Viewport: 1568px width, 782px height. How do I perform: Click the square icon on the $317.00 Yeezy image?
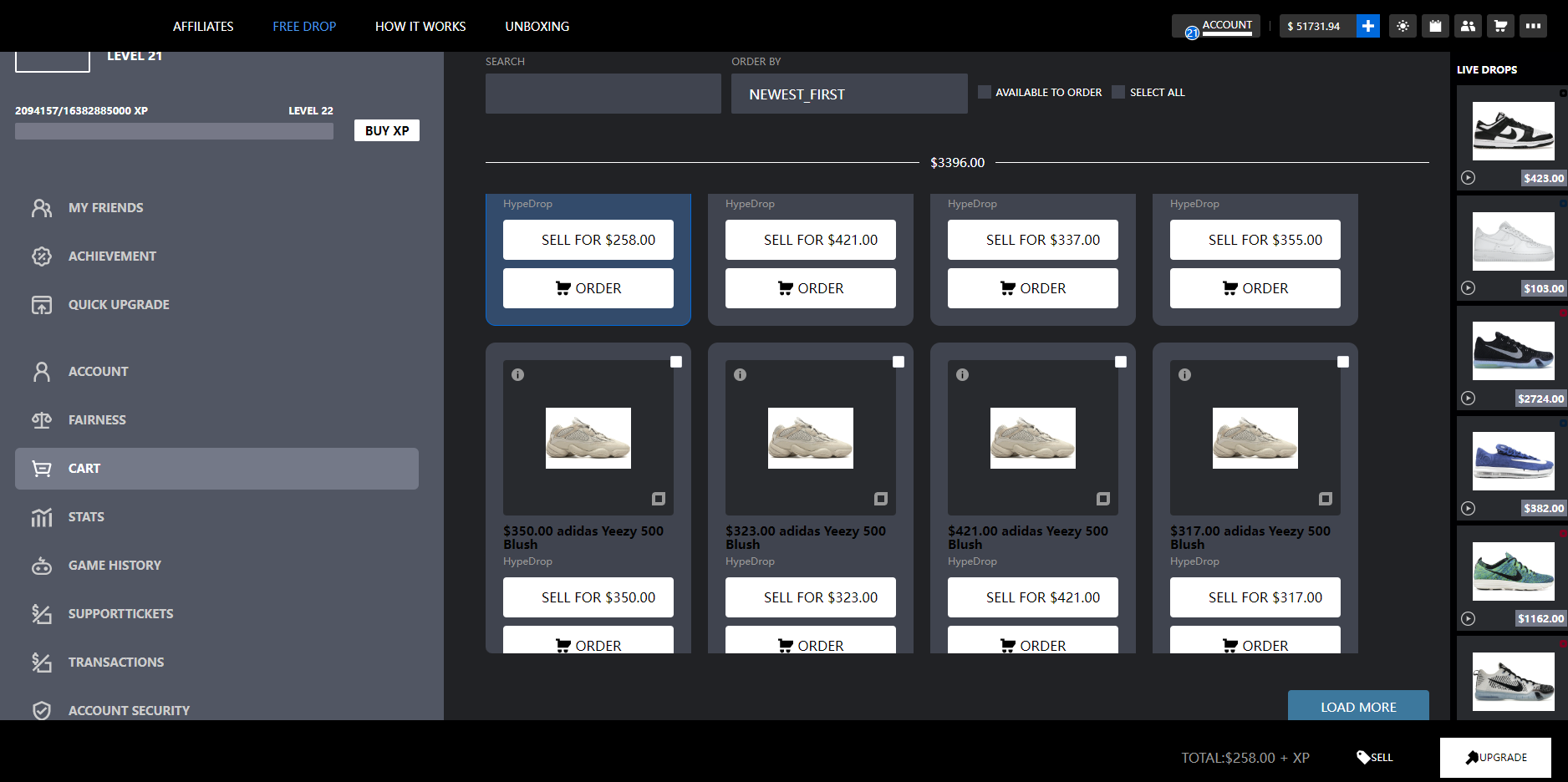click(x=1326, y=499)
